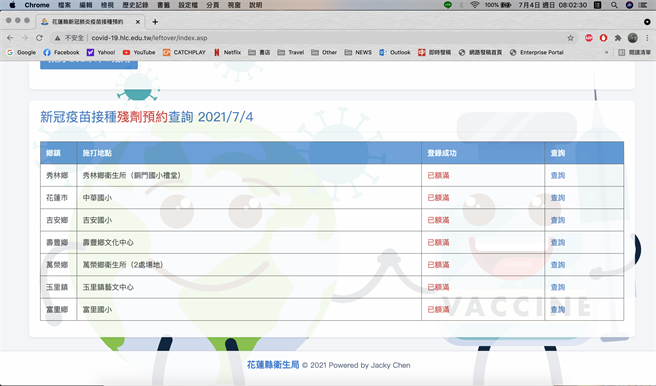
Task: Expand the NEWS bookmark folder
Action: tap(358, 52)
